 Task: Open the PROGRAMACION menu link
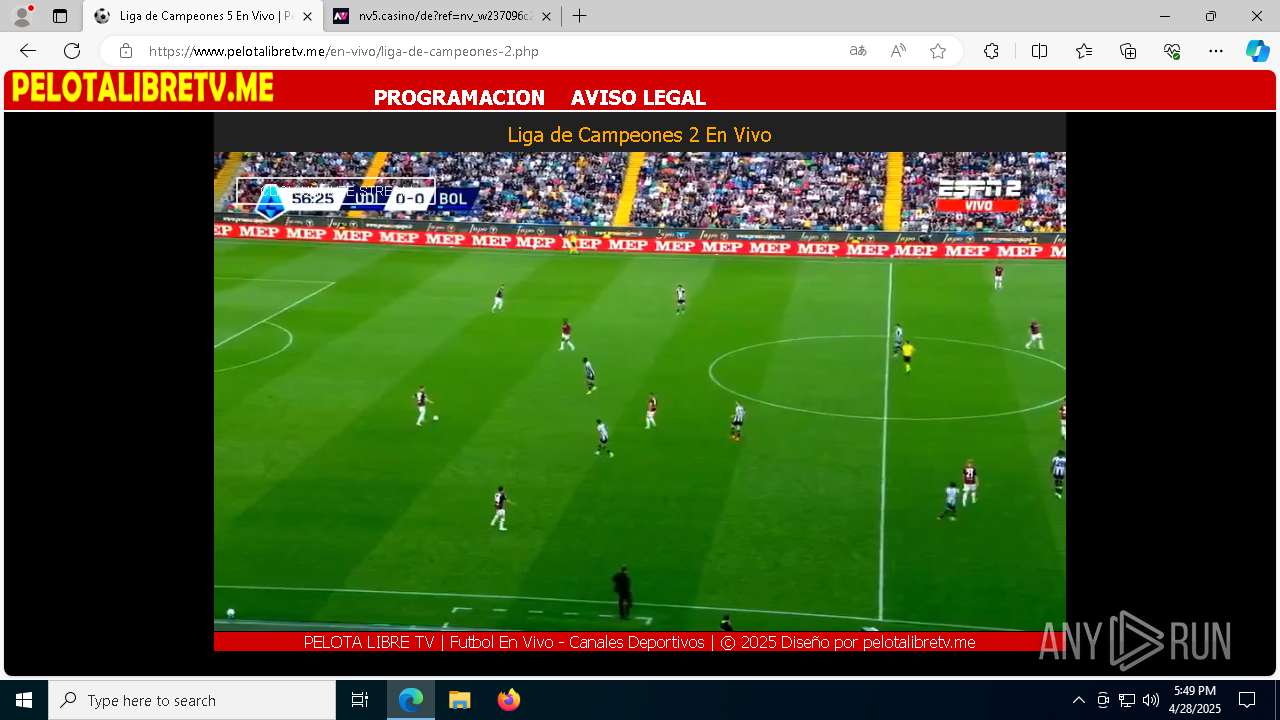459,98
